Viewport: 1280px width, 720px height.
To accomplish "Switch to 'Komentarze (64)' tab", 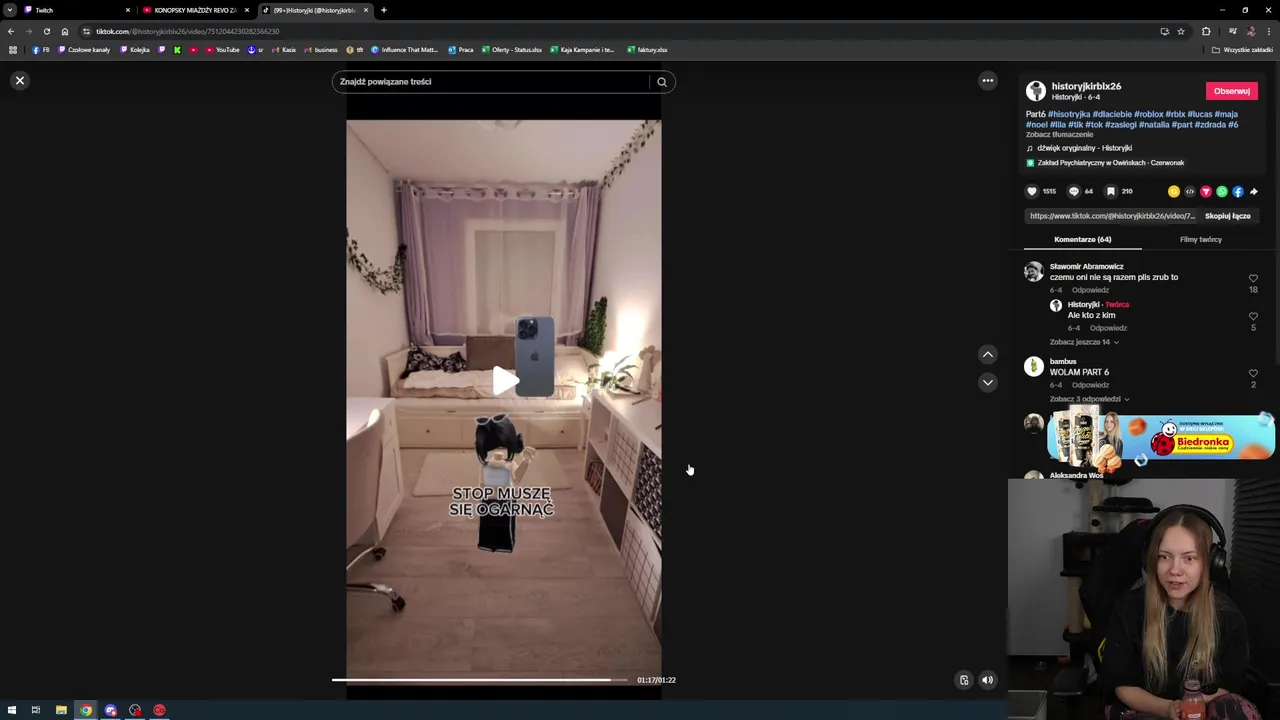I will coord(1082,240).
